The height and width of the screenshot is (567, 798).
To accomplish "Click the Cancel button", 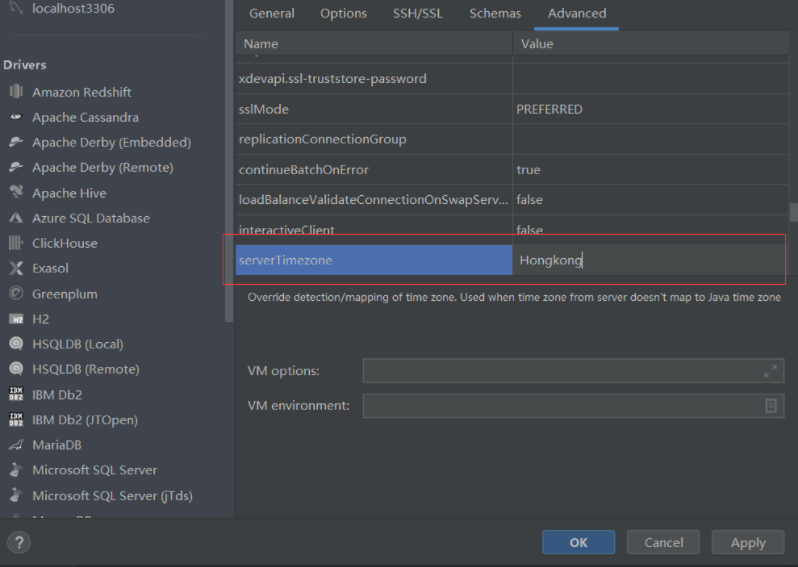I will pyautogui.click(x=664, y=543).
